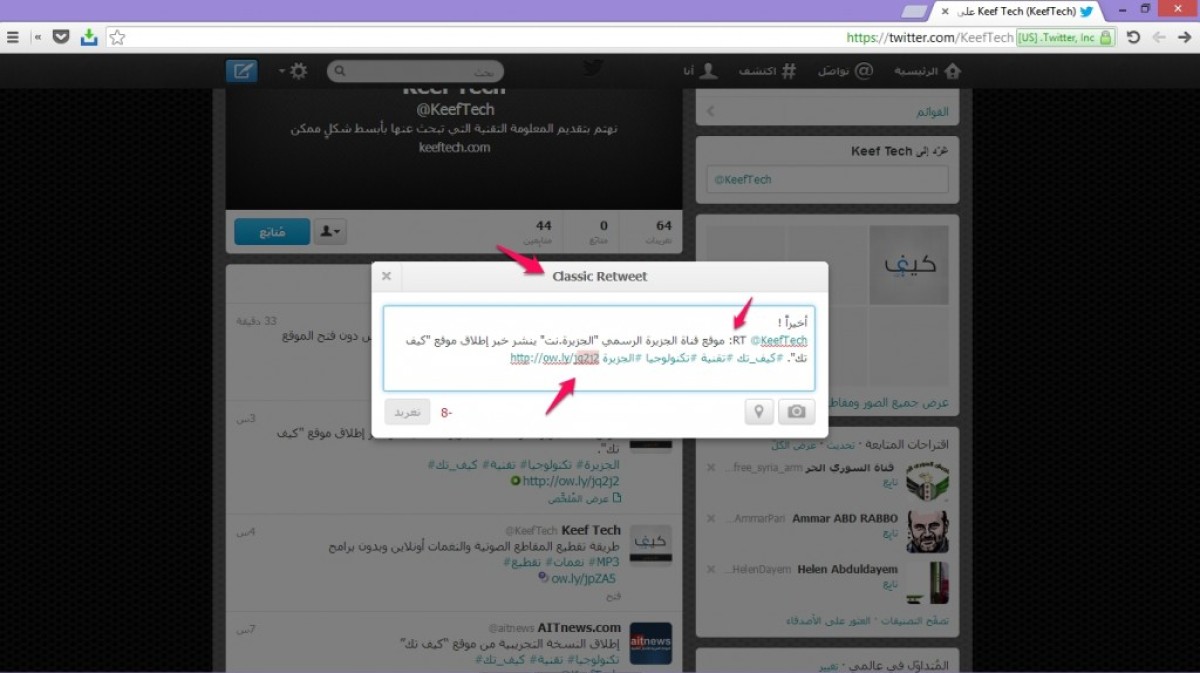Click the Pocket extension icon
This screenshot has height=673, width=1200.
point(61,37)
